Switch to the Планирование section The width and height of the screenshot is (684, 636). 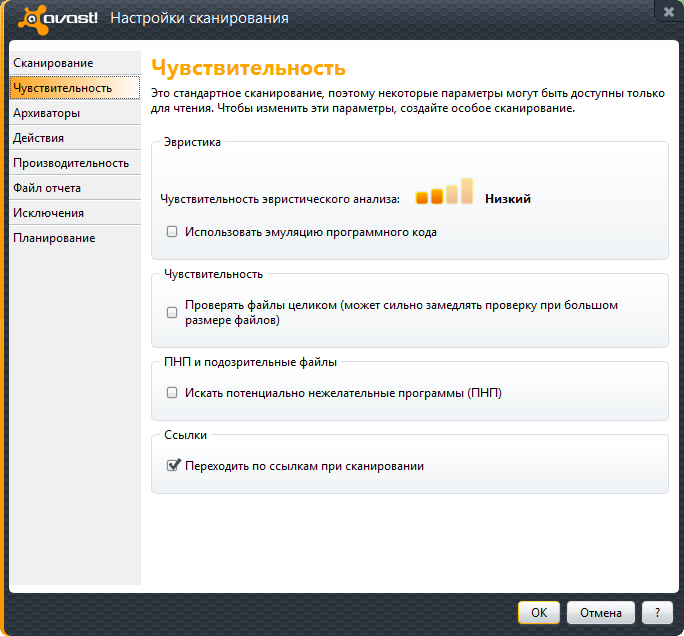tap(54, 238)
